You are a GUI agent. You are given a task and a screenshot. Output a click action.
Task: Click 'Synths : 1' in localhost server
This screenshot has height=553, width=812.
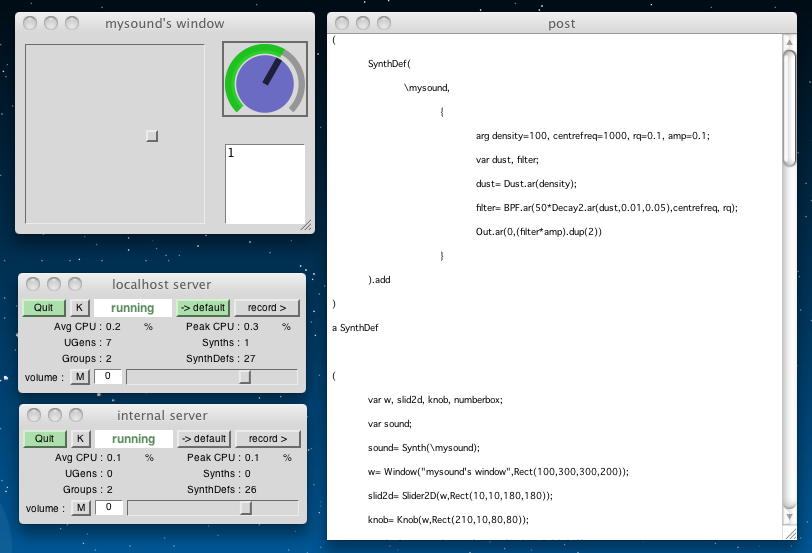click(x=225, y=342)
